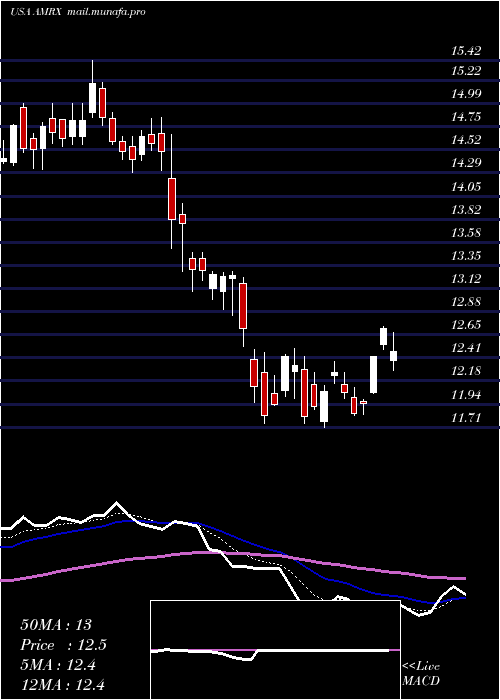Click the 13.58 price axis label
500x700 pixels.
click(x=466, y=233)
